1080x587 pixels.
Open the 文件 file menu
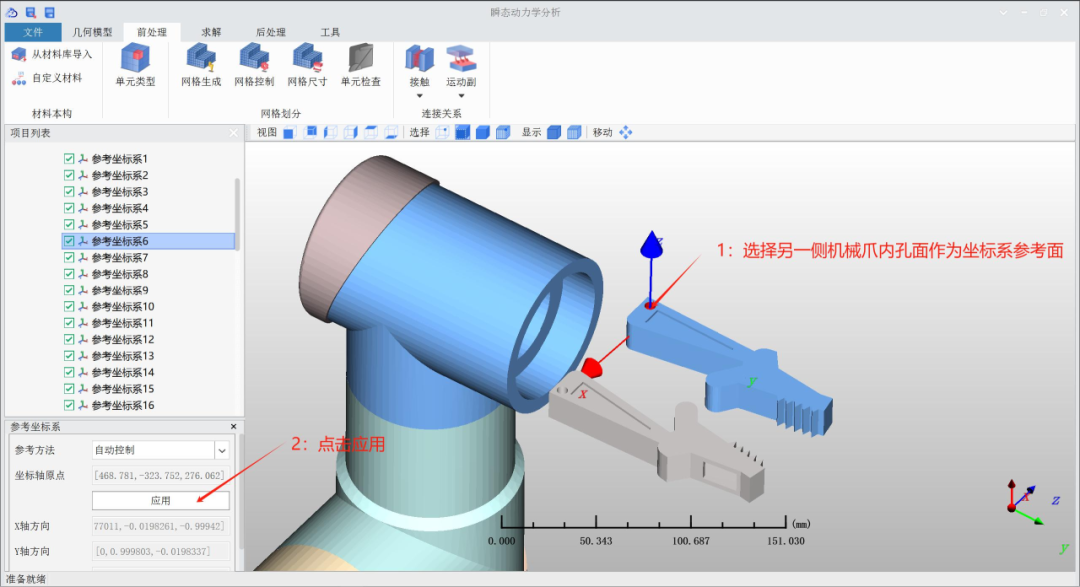tap(32, 32)
